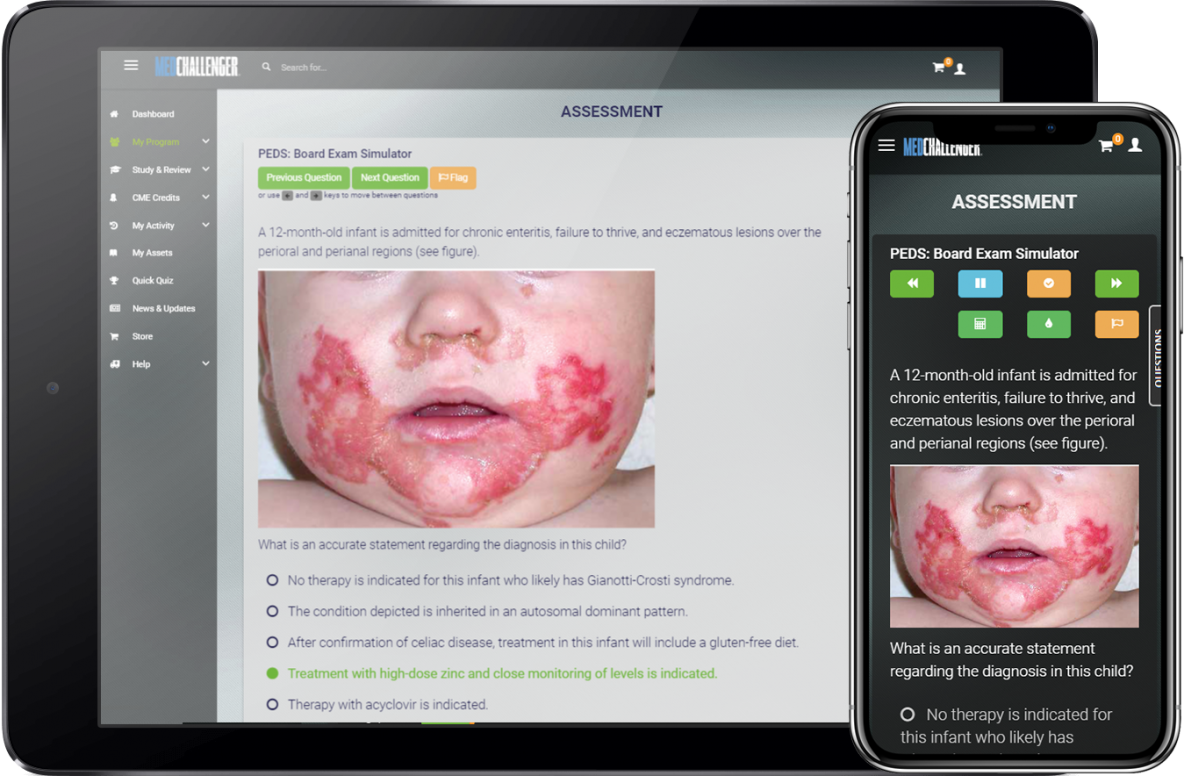
Task: Open the phone hamburger menu icon
Action: point(886,145)
